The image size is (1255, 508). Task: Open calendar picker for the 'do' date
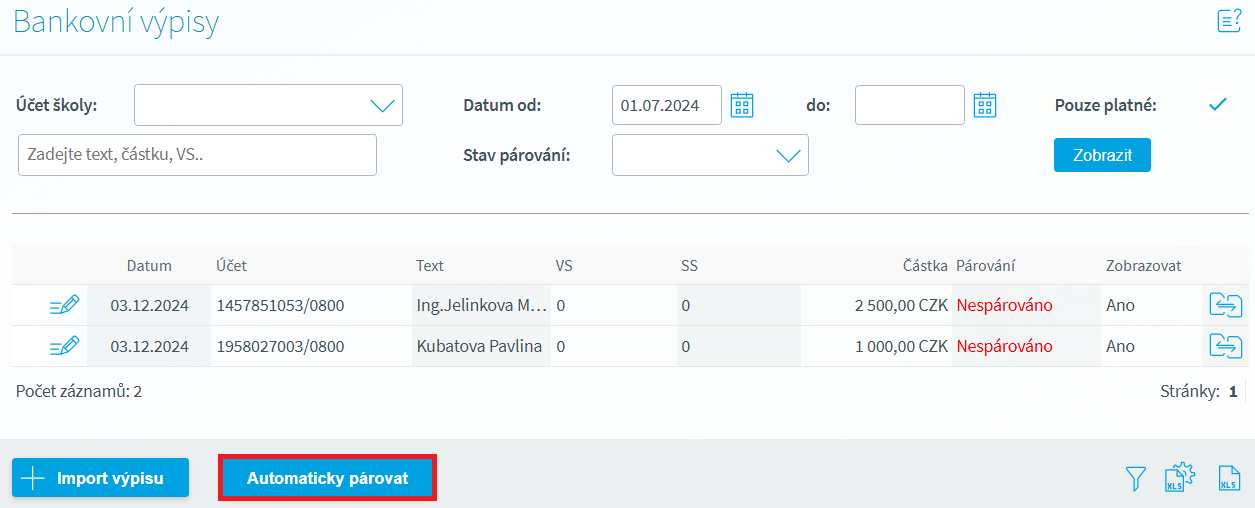tap(985, 105)
